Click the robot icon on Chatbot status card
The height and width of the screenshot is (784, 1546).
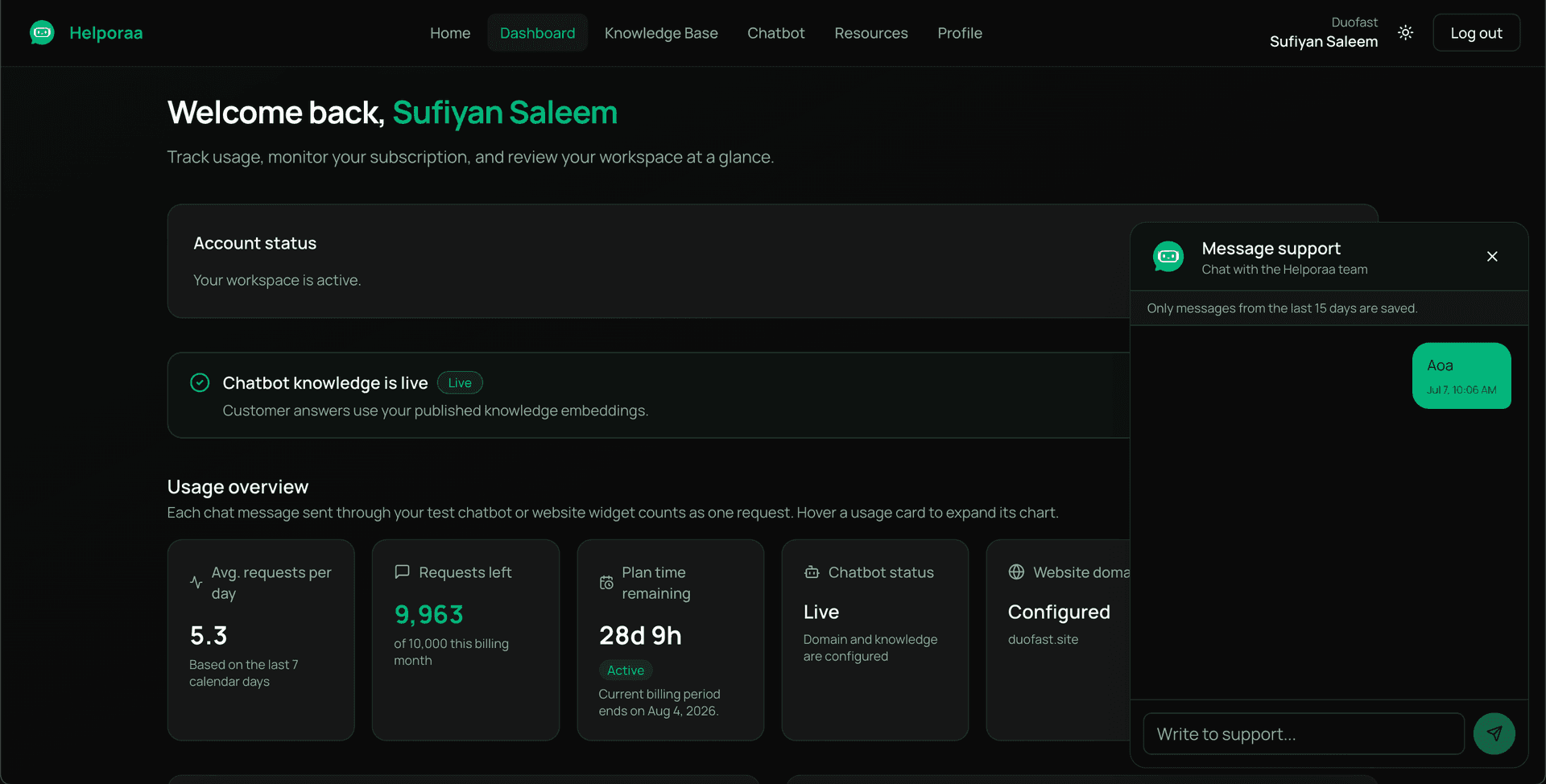click(x=812, y=571)
